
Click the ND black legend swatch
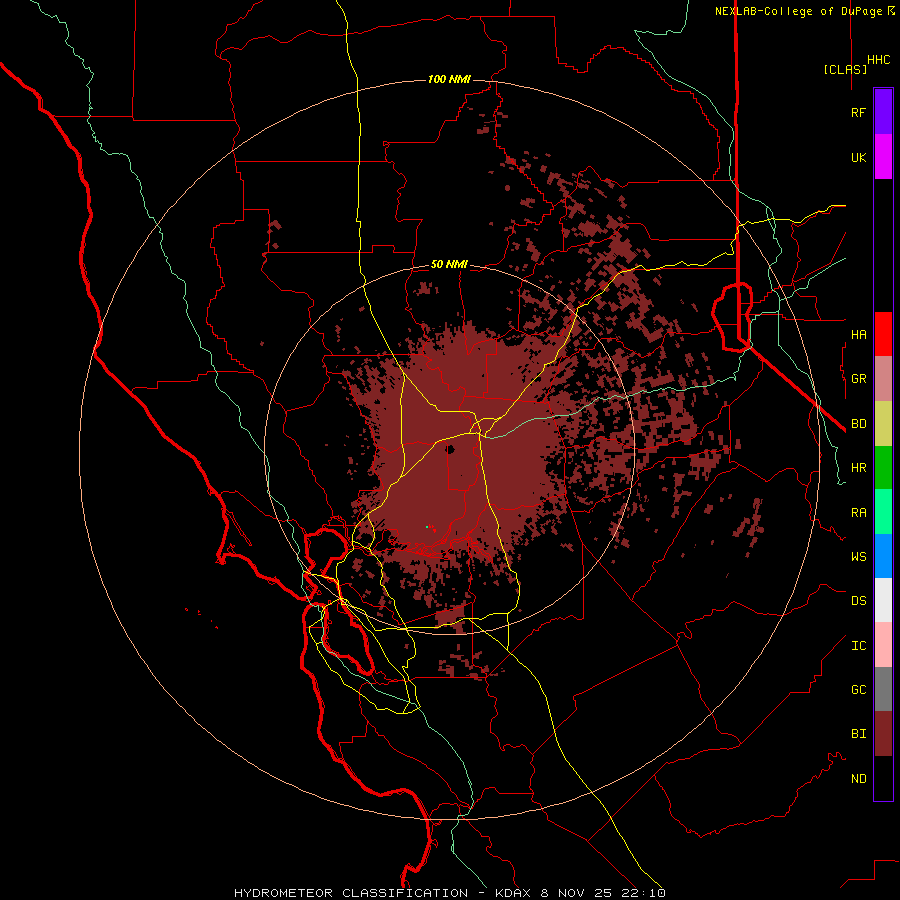[x=883, y=778]
